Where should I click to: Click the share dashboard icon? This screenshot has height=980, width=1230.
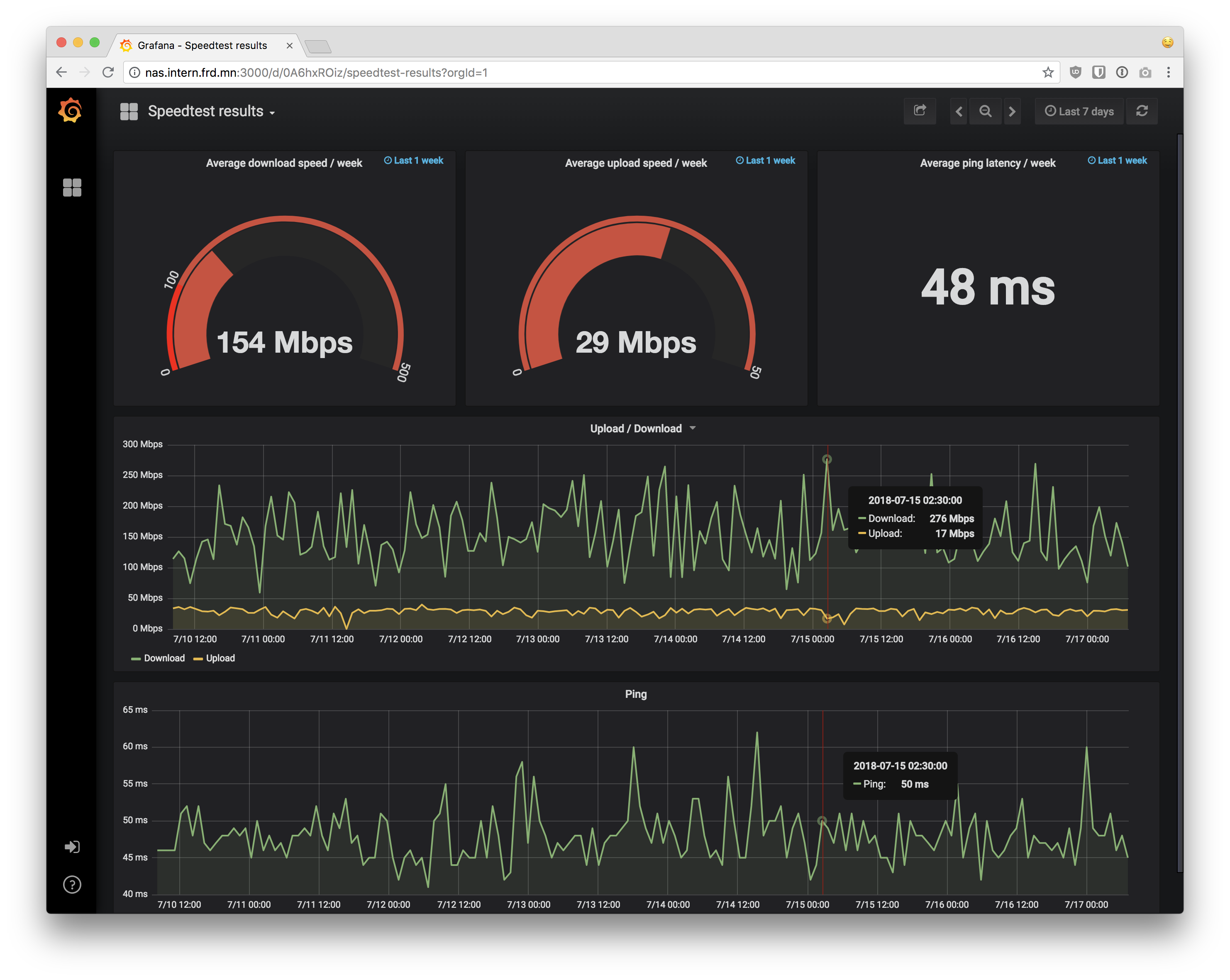tap(919, 111)
